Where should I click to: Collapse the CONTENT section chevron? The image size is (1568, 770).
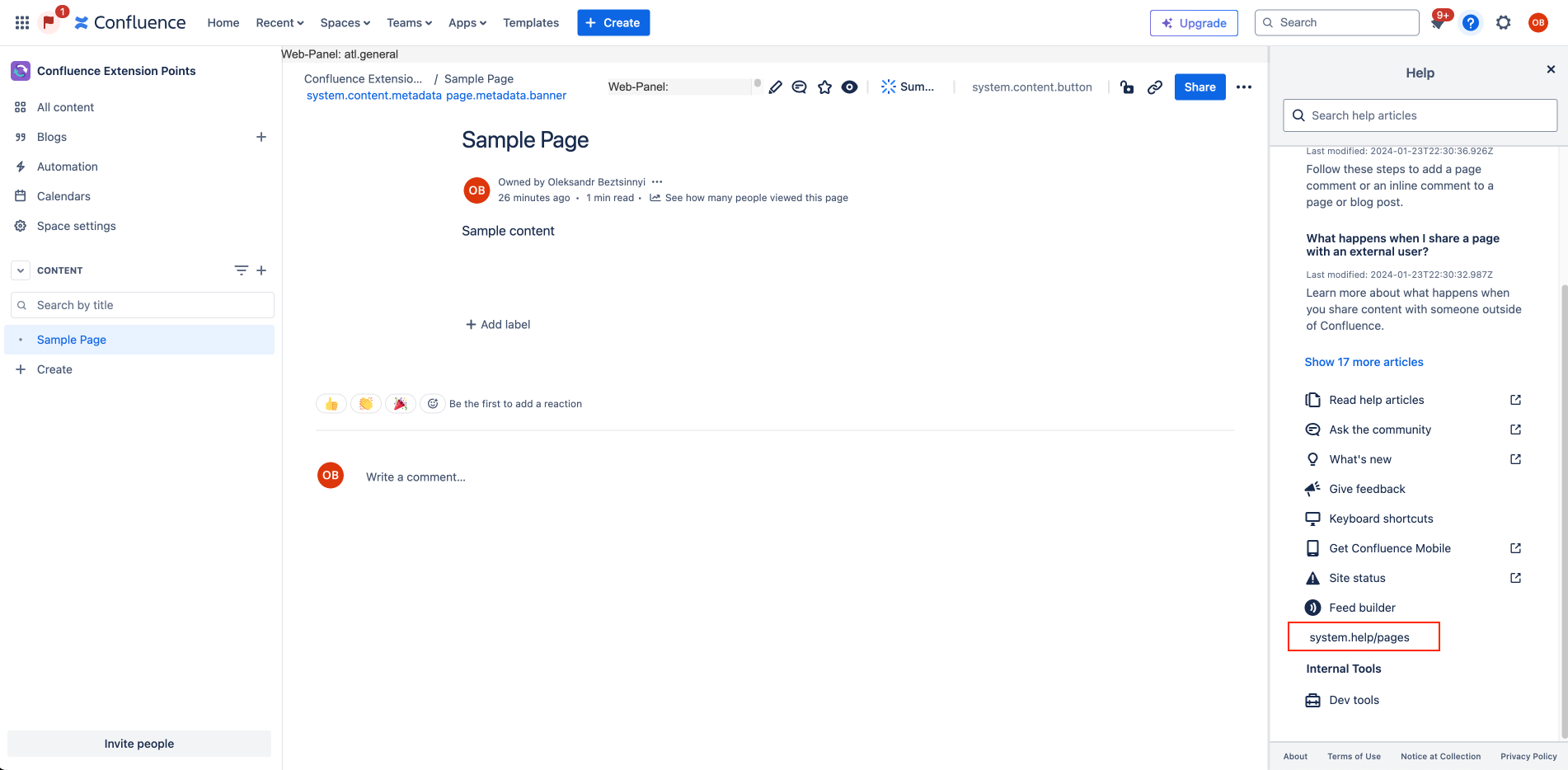(x=21, y=270)
